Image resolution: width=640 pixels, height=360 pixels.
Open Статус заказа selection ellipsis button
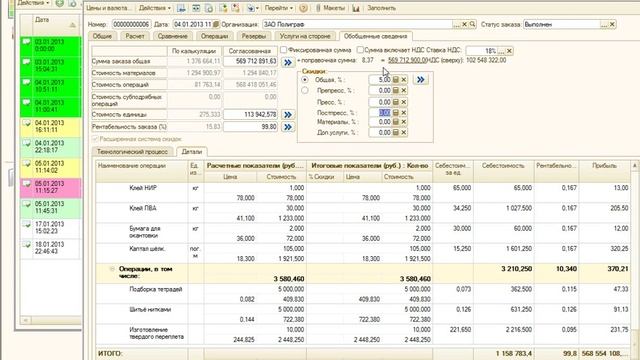click(x=604, y=24)
